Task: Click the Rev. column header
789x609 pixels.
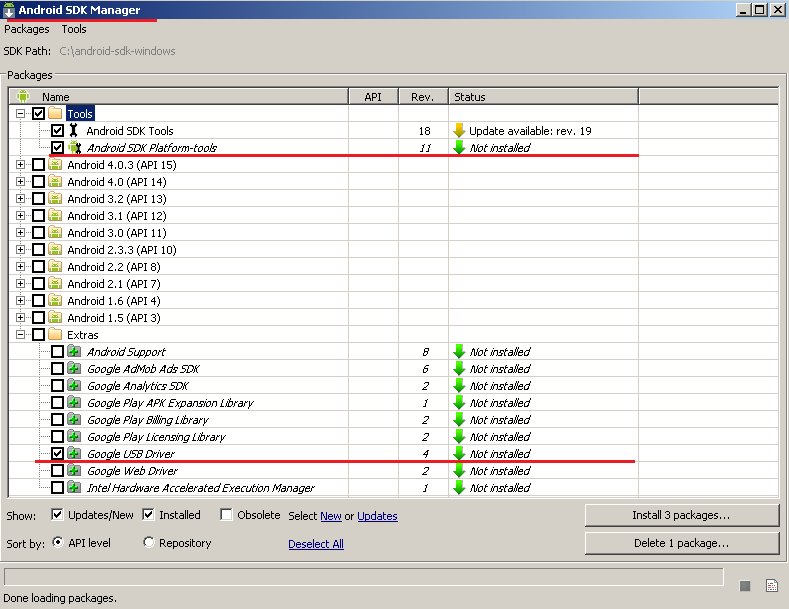Action: tap(423, 97)
